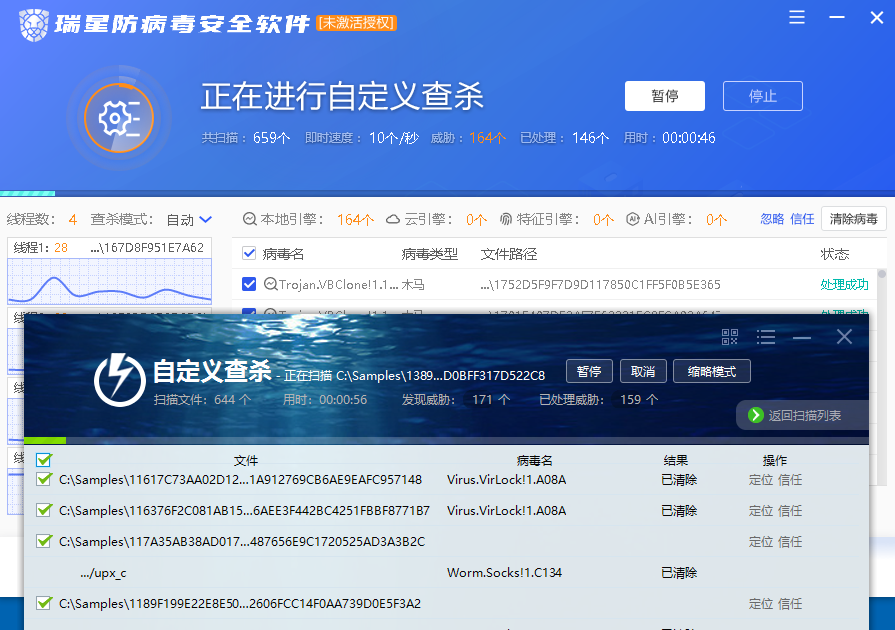Click the icon before Trojan.VBClone!1.1 entry

(x=271, y=284)
